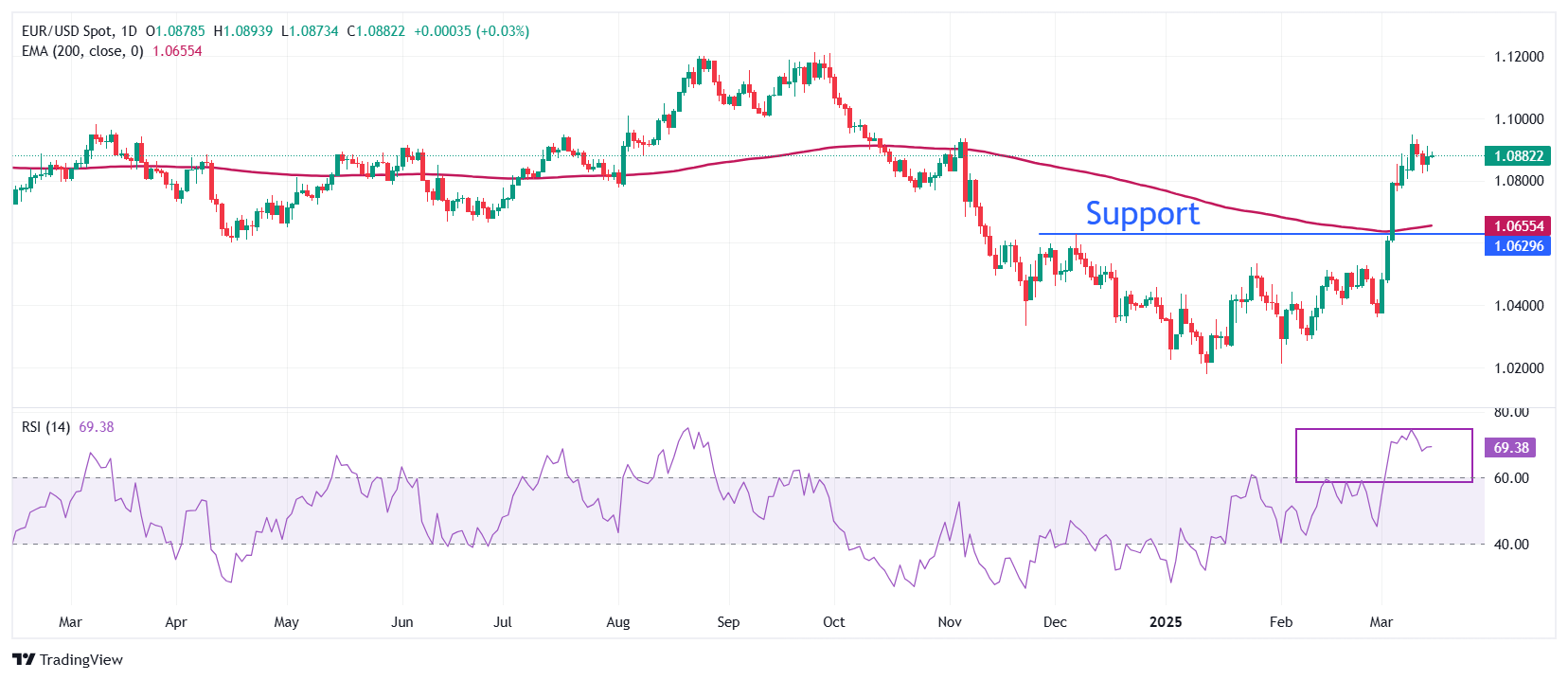Click the TradingView logo icon
Viewport: 1568px width, 680px height.
[x=24, y=659]
